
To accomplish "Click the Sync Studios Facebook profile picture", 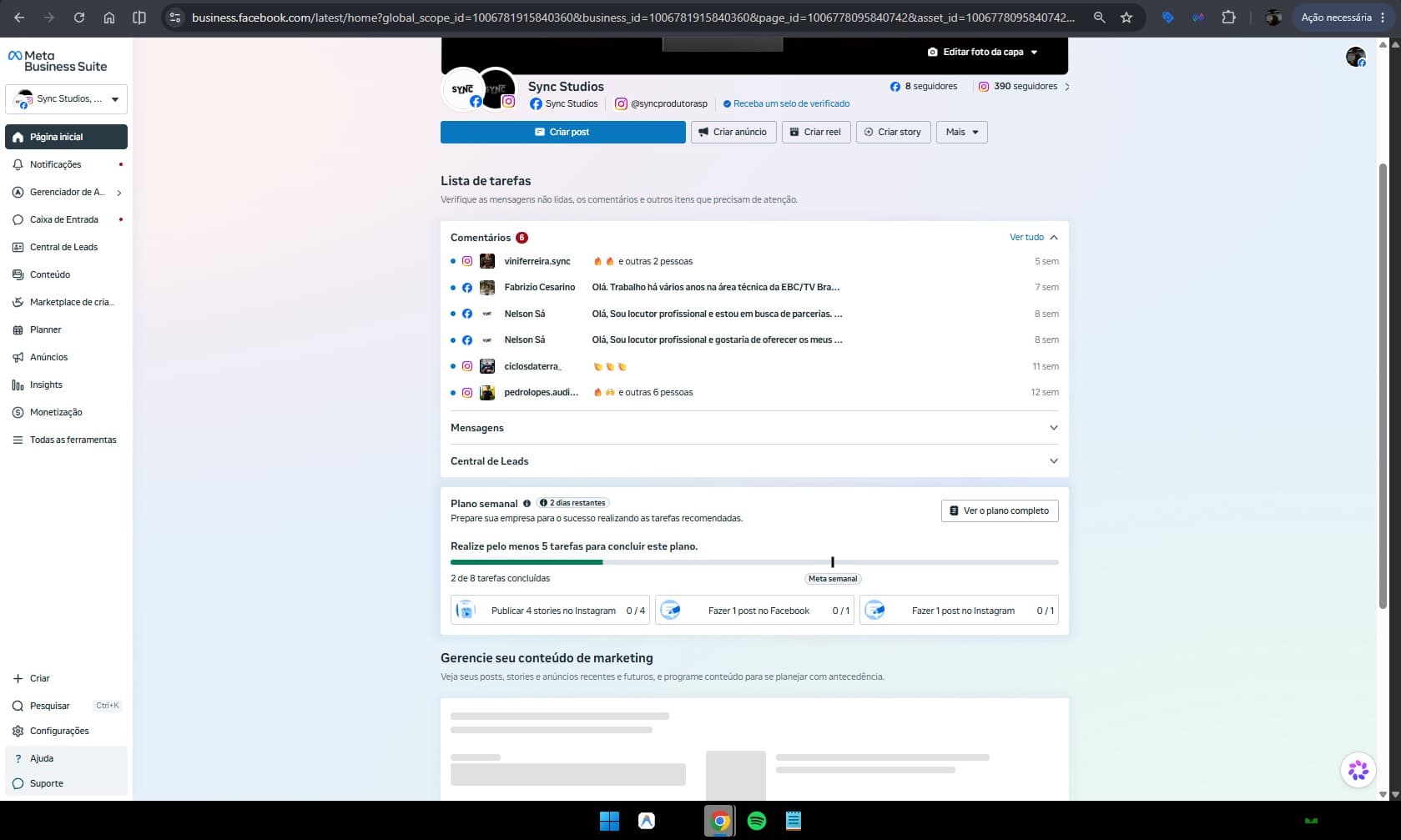I will [462, 88].
